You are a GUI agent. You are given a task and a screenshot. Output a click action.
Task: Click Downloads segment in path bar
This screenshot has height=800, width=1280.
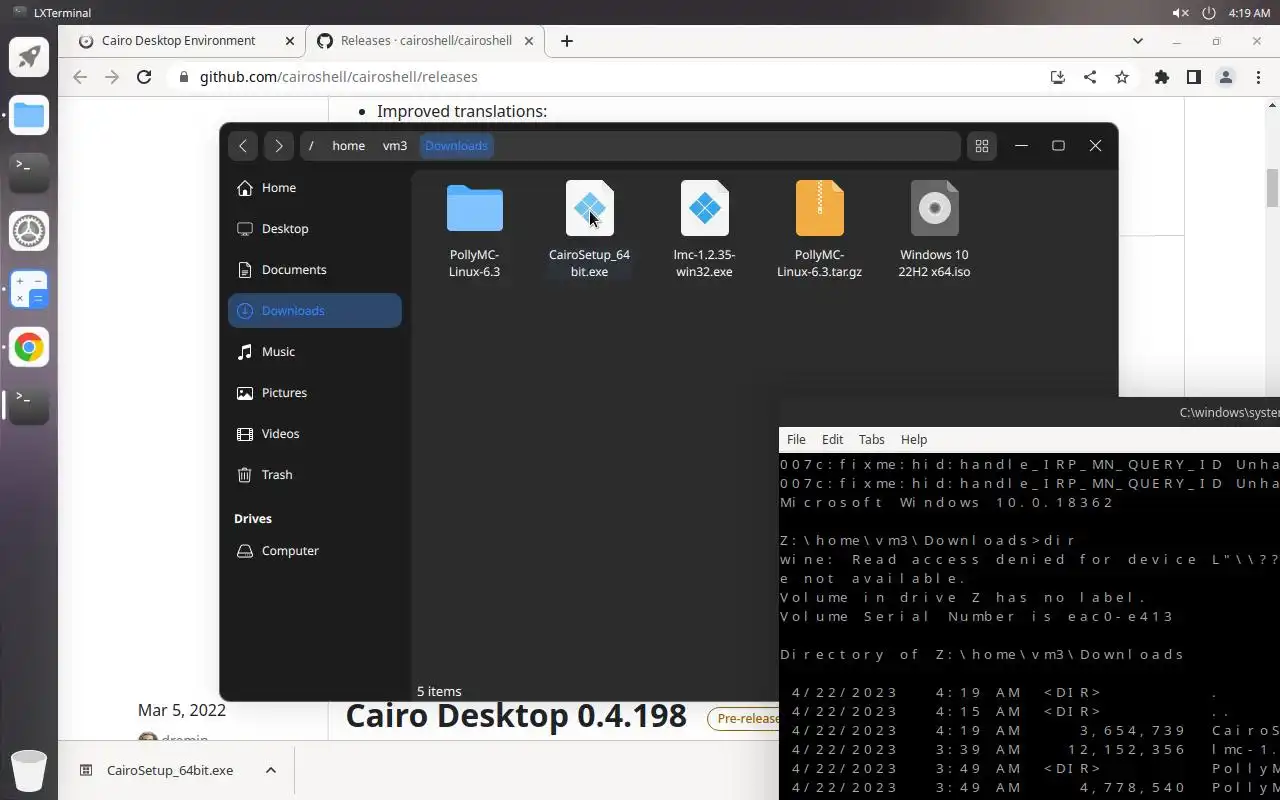coord(456,146)
